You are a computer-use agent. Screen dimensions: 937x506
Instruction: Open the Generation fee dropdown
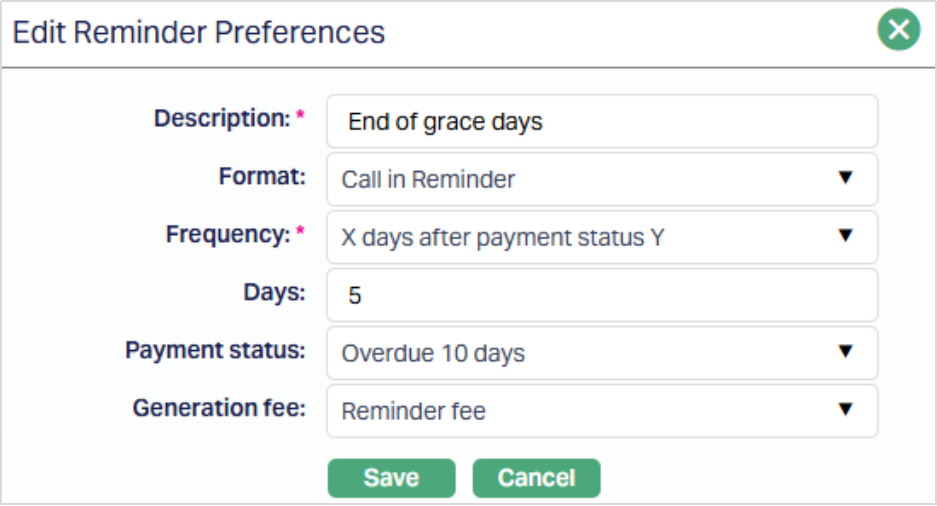click(602, 411)
